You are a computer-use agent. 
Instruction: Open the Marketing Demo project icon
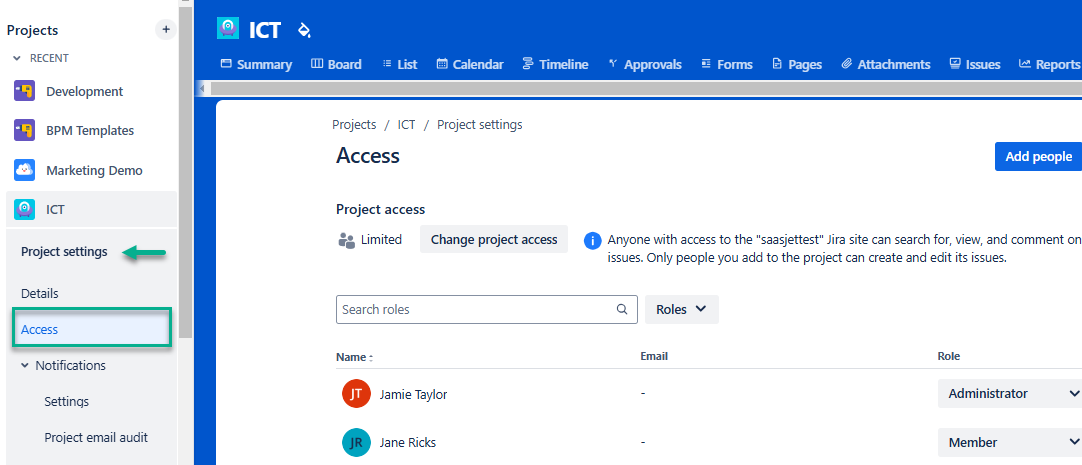24,170
